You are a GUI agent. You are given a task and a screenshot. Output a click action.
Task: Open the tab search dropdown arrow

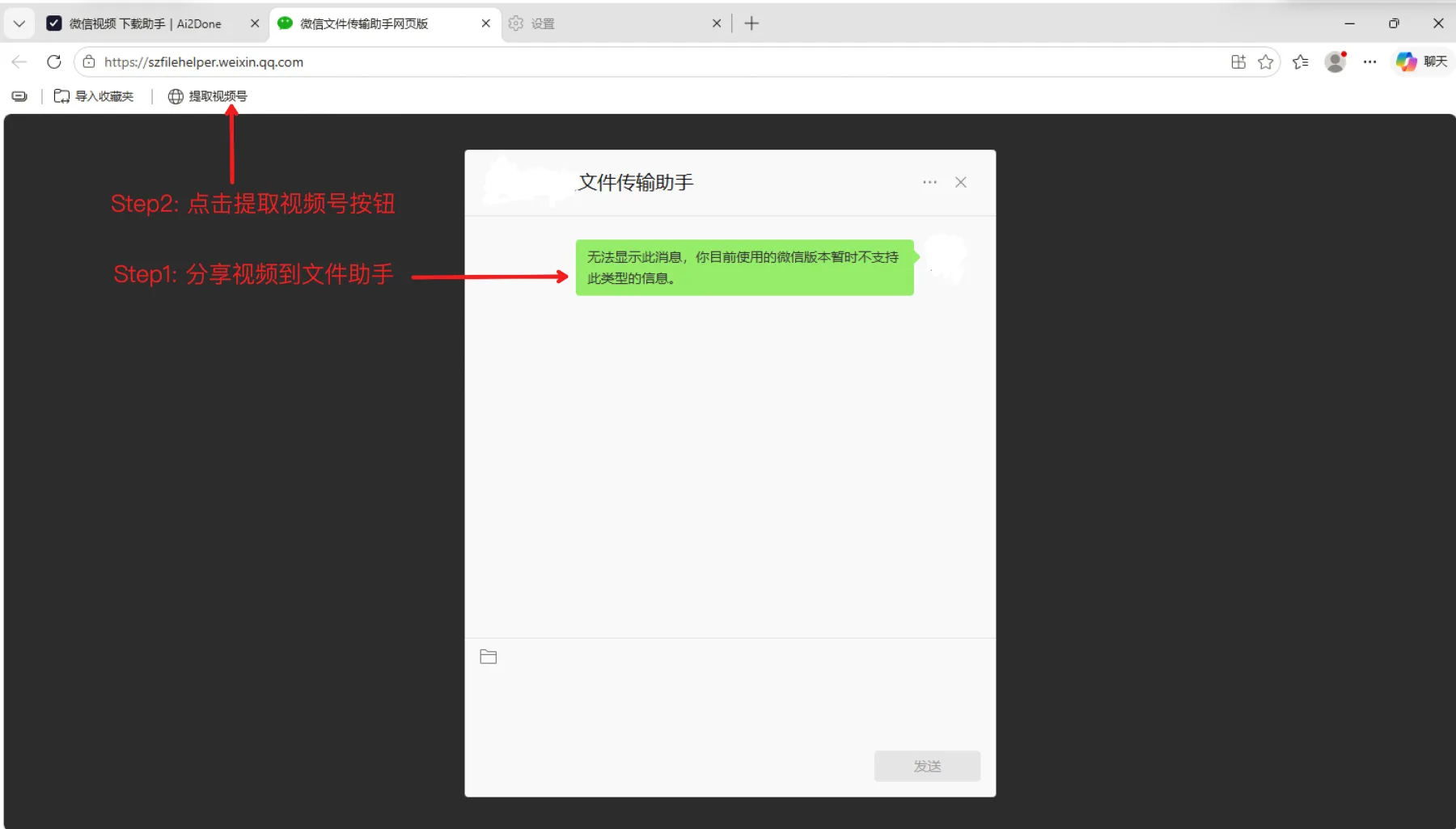(19, 23)
